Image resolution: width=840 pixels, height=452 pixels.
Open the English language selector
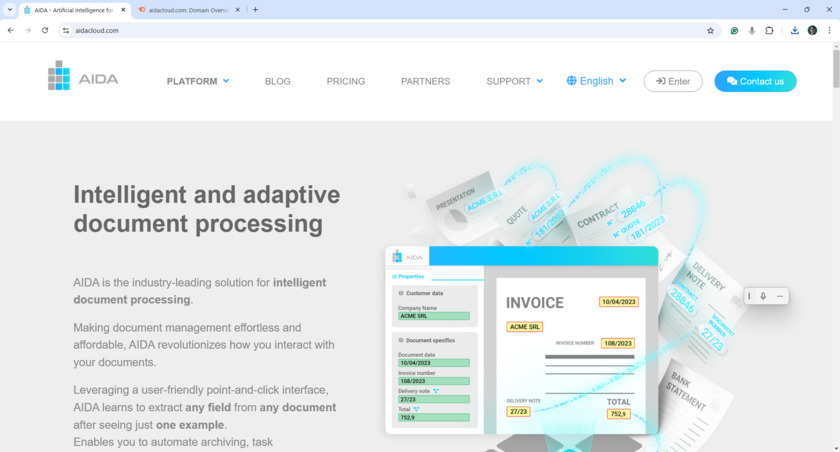click(x=596, y=81)
